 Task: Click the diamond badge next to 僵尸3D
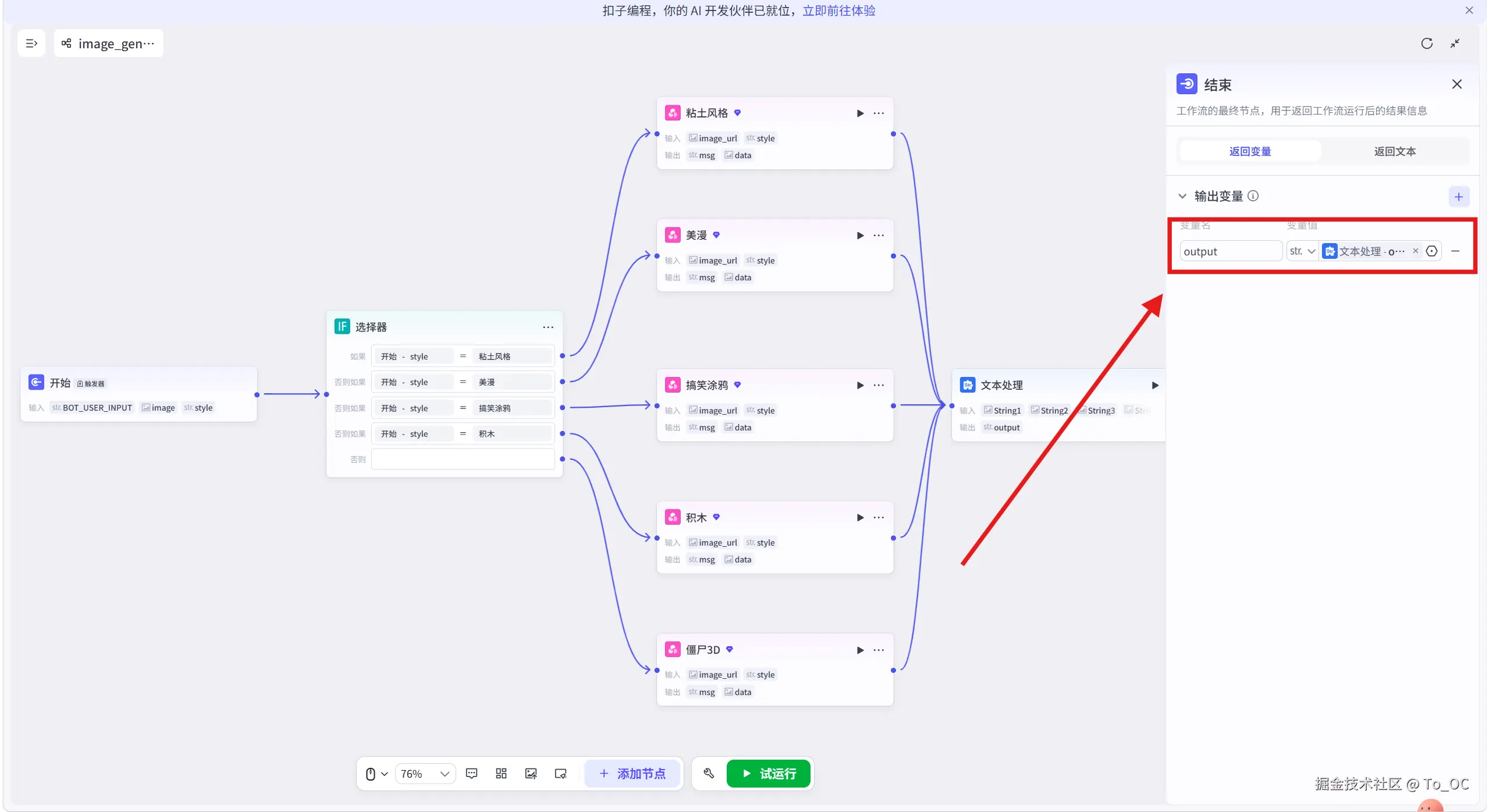[x=729, y=649]
